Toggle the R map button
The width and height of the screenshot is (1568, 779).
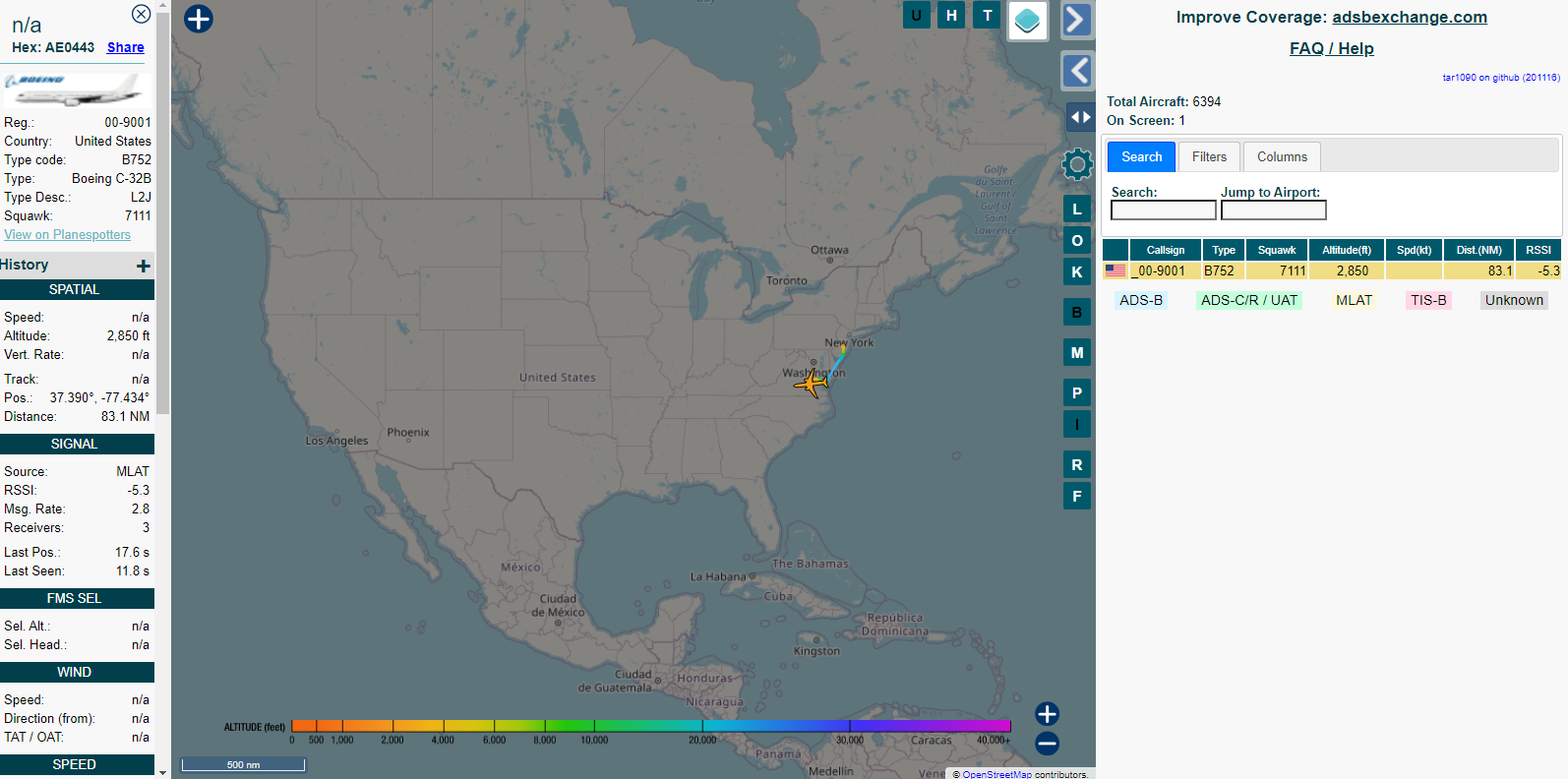click(1077, 464)
